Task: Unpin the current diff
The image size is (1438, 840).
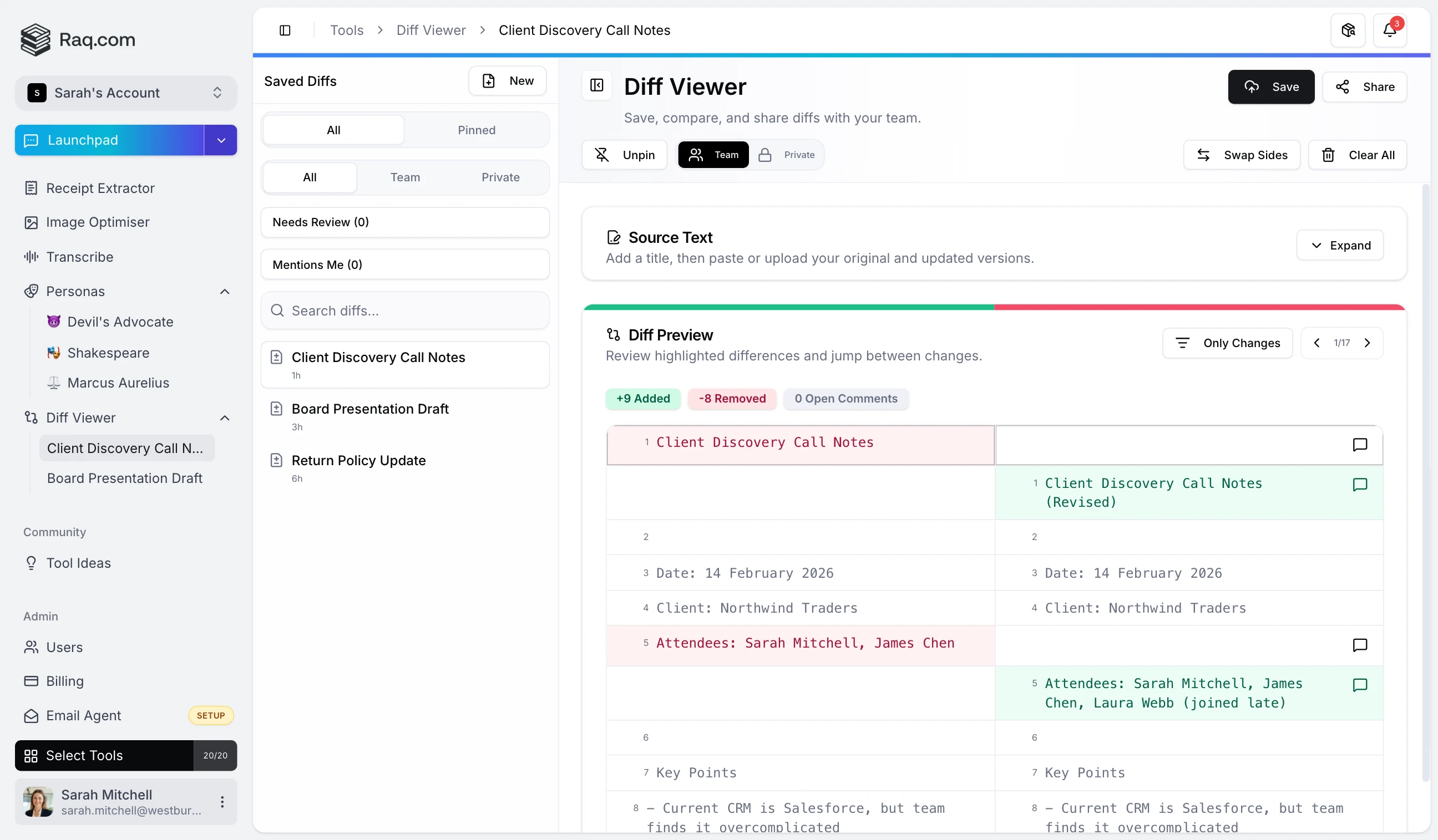Action: tap(624, 155)
